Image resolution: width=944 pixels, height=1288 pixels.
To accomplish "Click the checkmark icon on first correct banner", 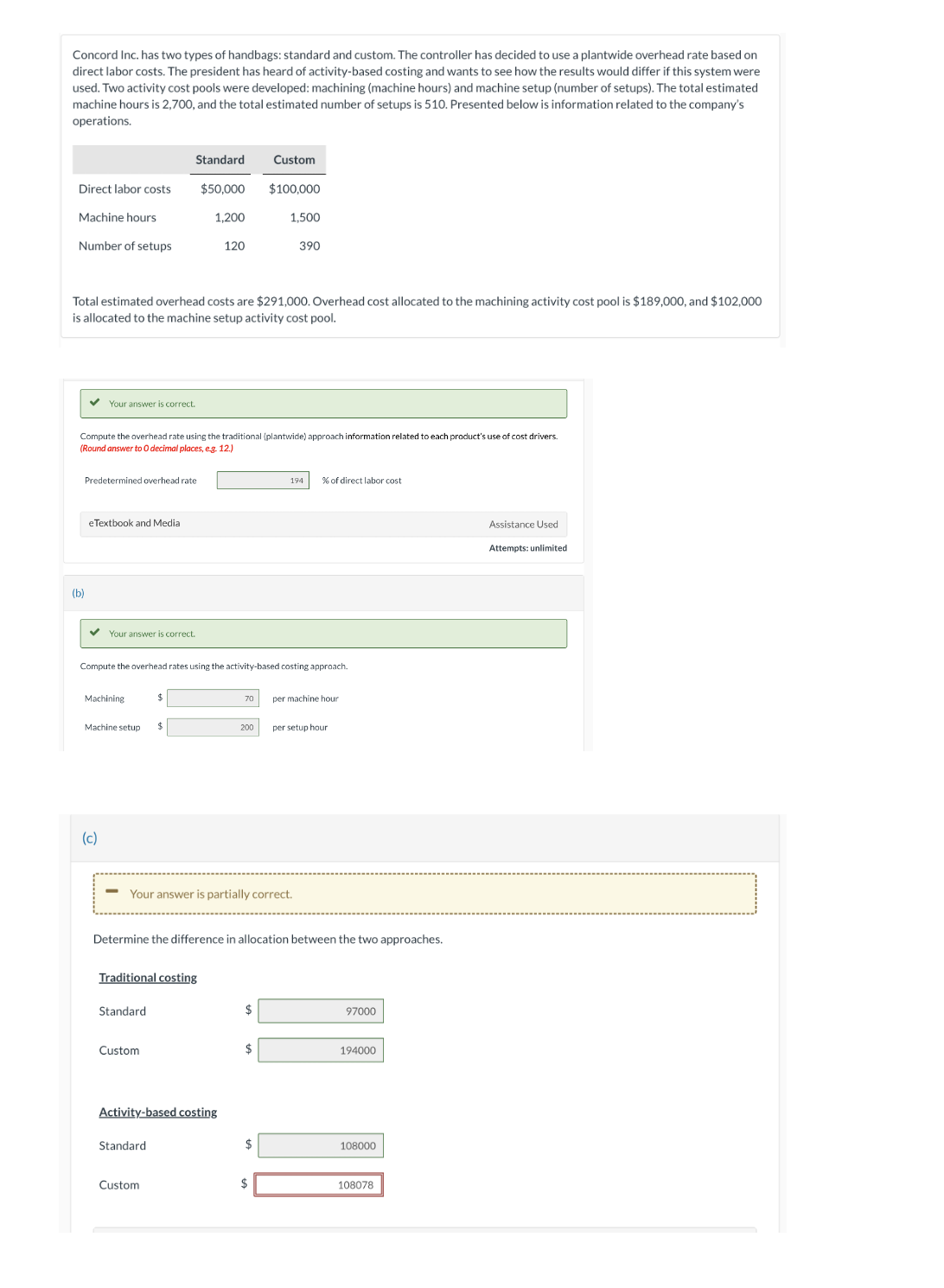I will [x=95, y=403].
